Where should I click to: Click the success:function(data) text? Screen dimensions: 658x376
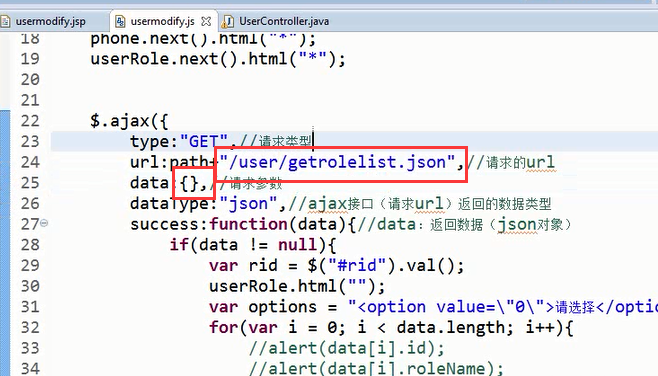pyautogui.click(x=243, y=224)
